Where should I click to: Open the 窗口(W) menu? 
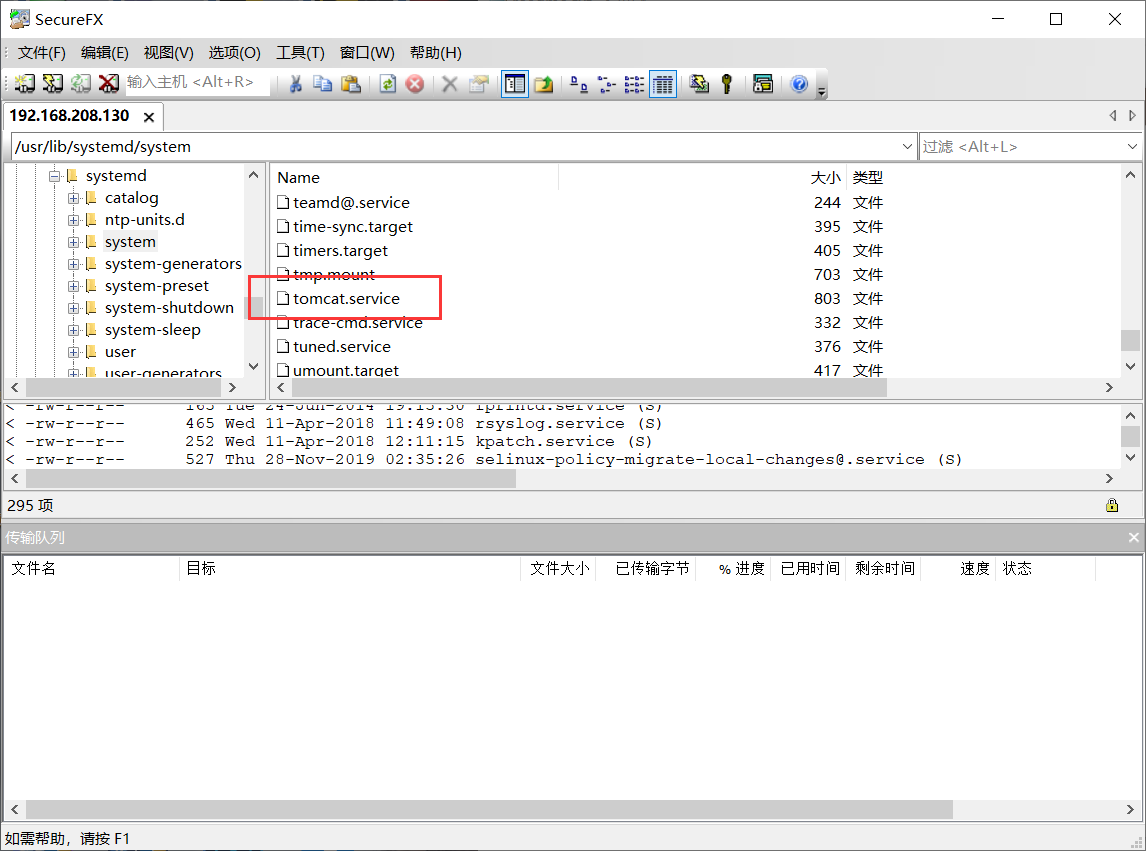367,53
